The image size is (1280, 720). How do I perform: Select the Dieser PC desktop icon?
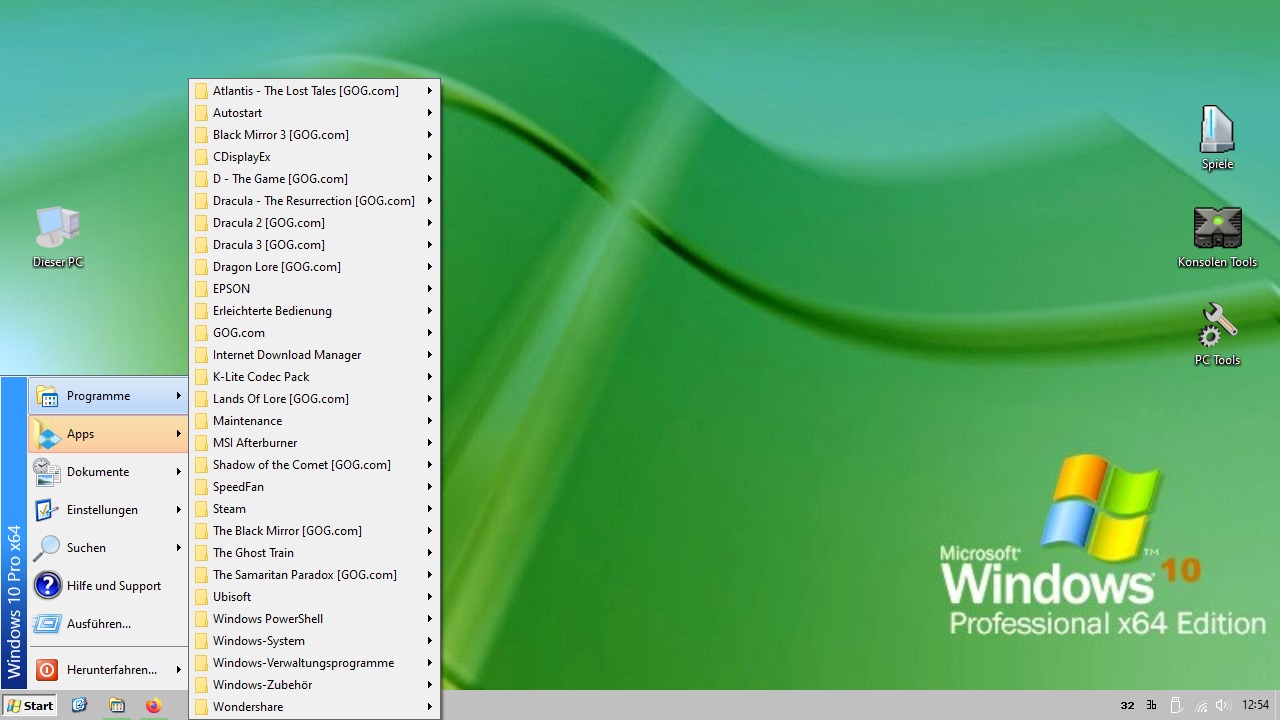[58, 237]
